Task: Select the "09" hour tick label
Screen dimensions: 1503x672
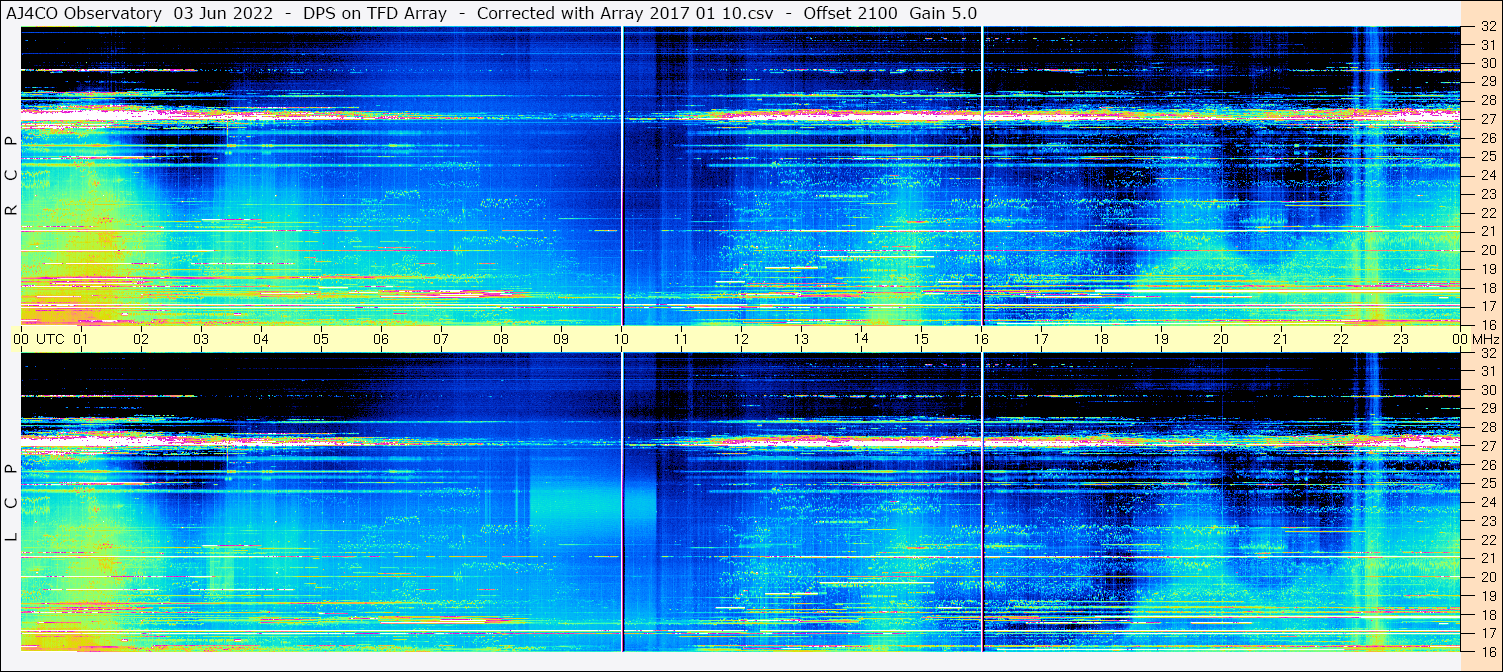Action: (561, 339)
